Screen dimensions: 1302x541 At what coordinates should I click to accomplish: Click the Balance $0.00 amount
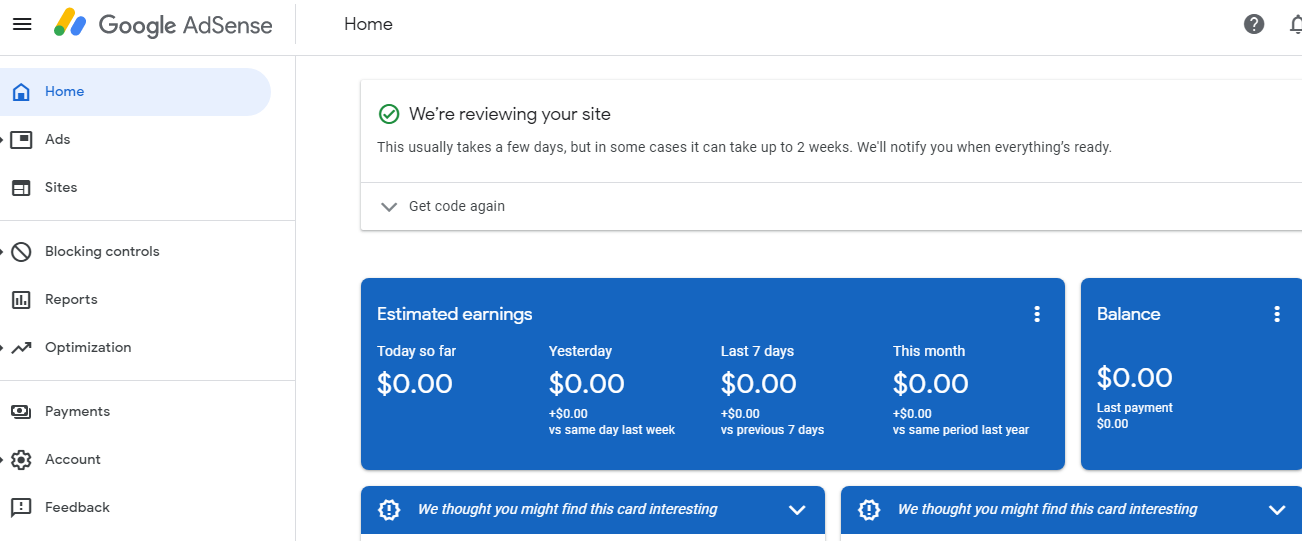[x=1134, y=377]
